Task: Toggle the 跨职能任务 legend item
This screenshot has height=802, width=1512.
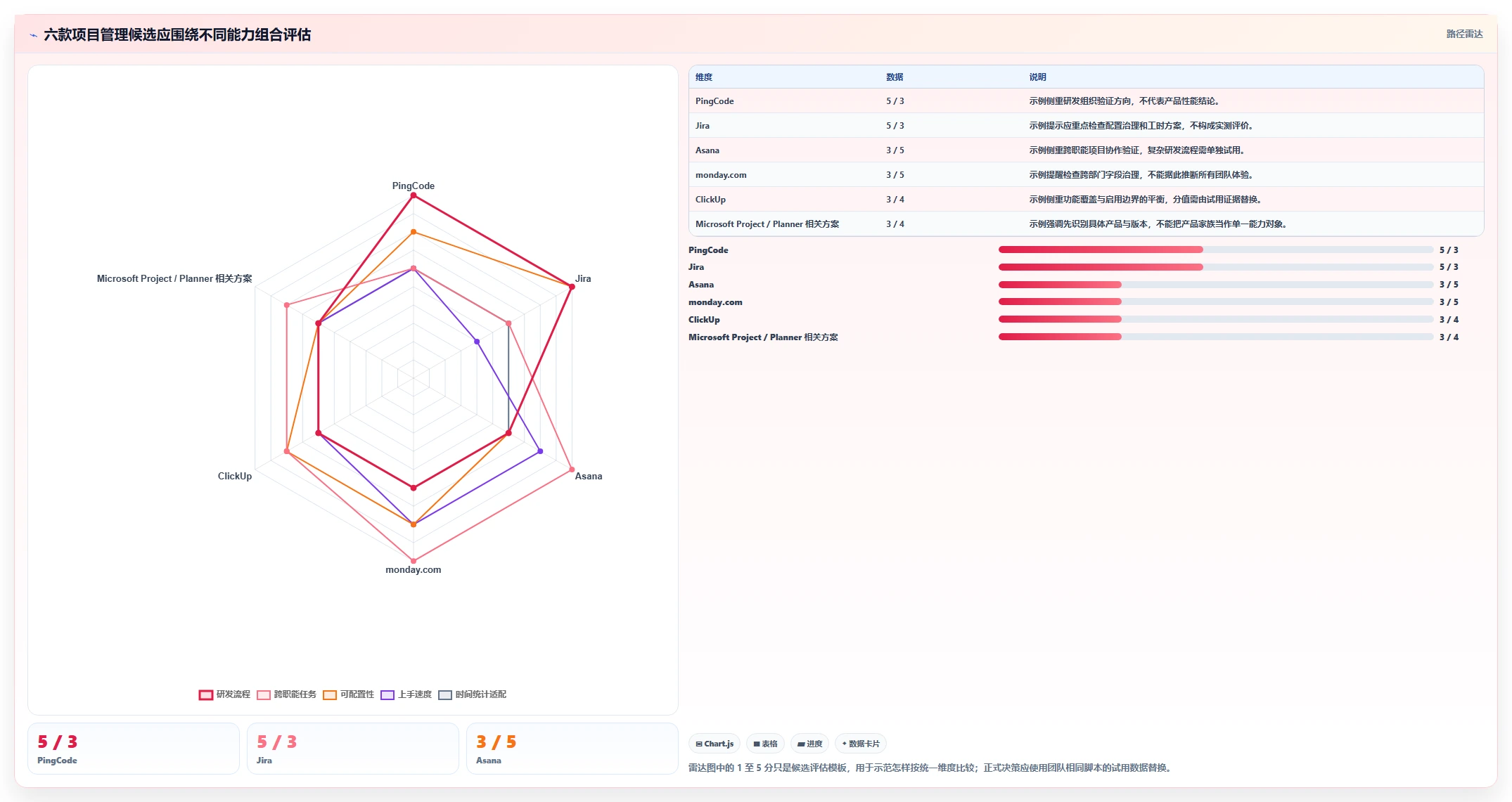Action: click(x=287, y=694)
